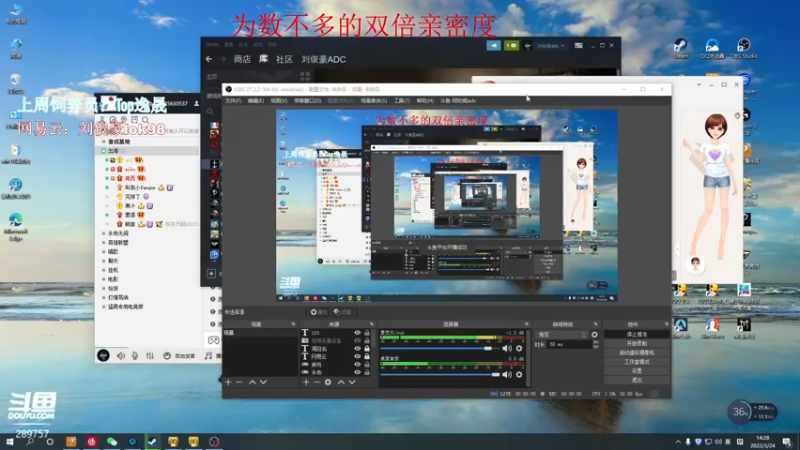Click Steam add-a-game plus icon
This screenshot has width=800, height=450.
[211, 273]
